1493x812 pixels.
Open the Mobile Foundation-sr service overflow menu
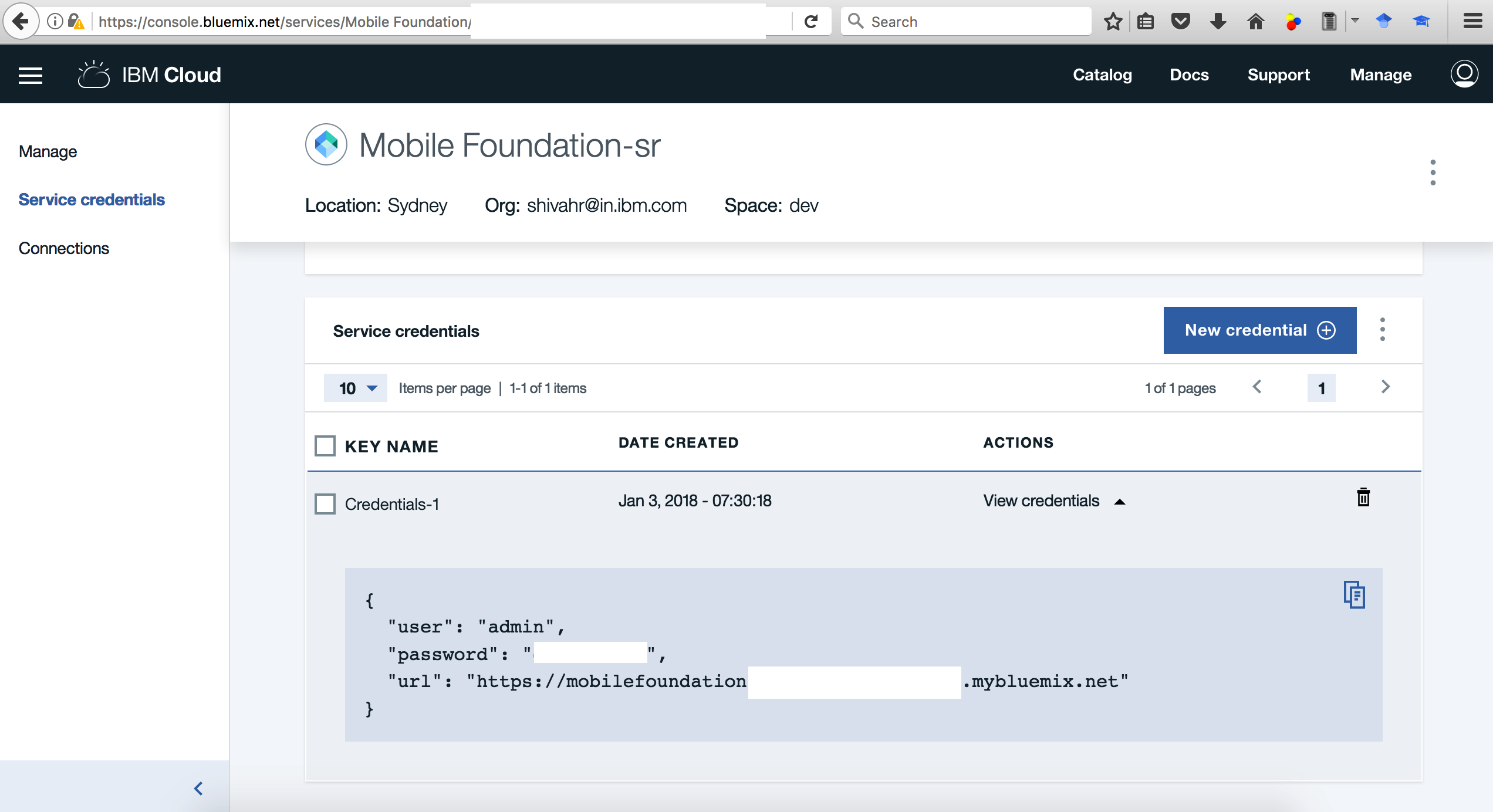pos(1433,172)
